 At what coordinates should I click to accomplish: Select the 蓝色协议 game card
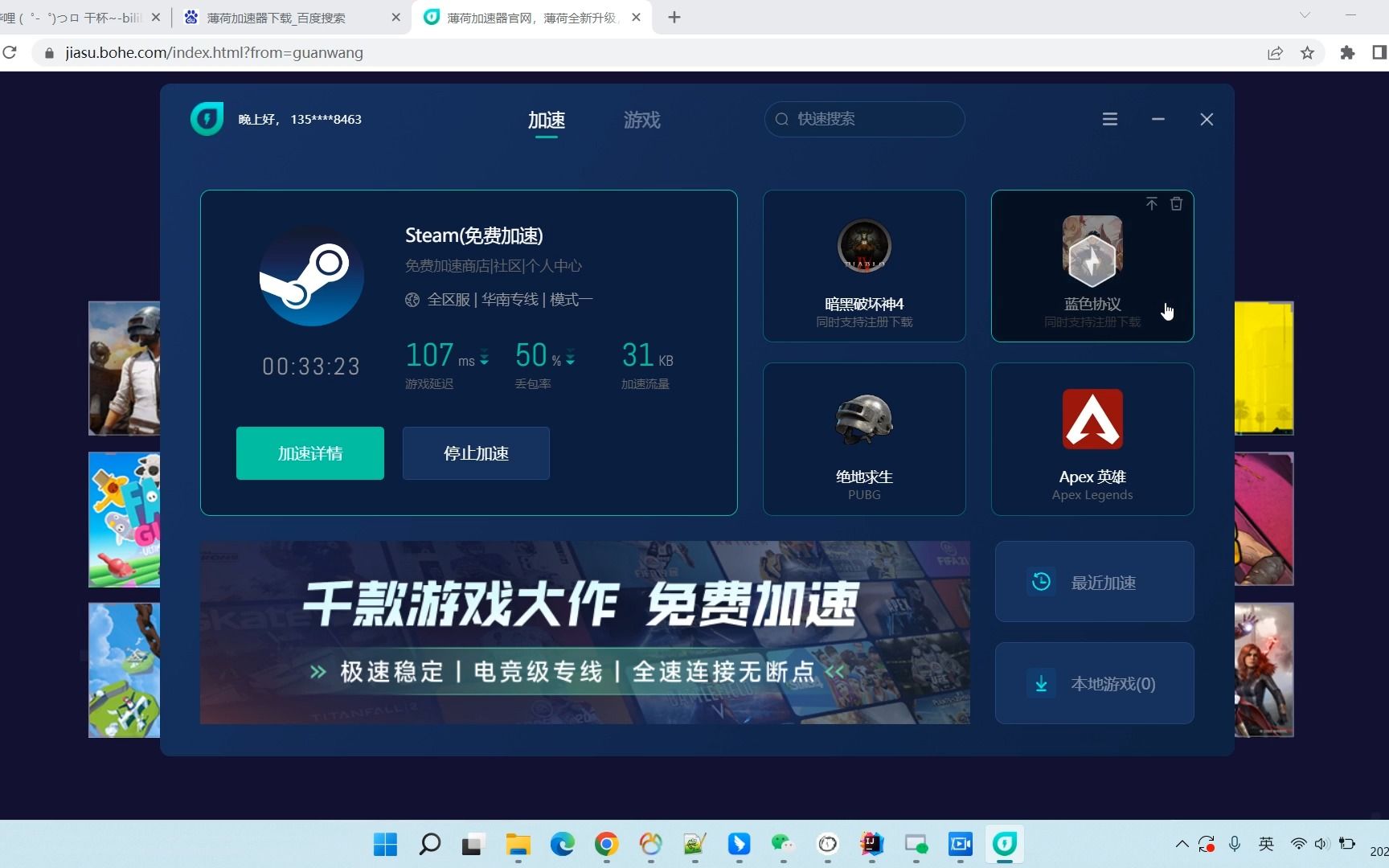click(1092, 266)
